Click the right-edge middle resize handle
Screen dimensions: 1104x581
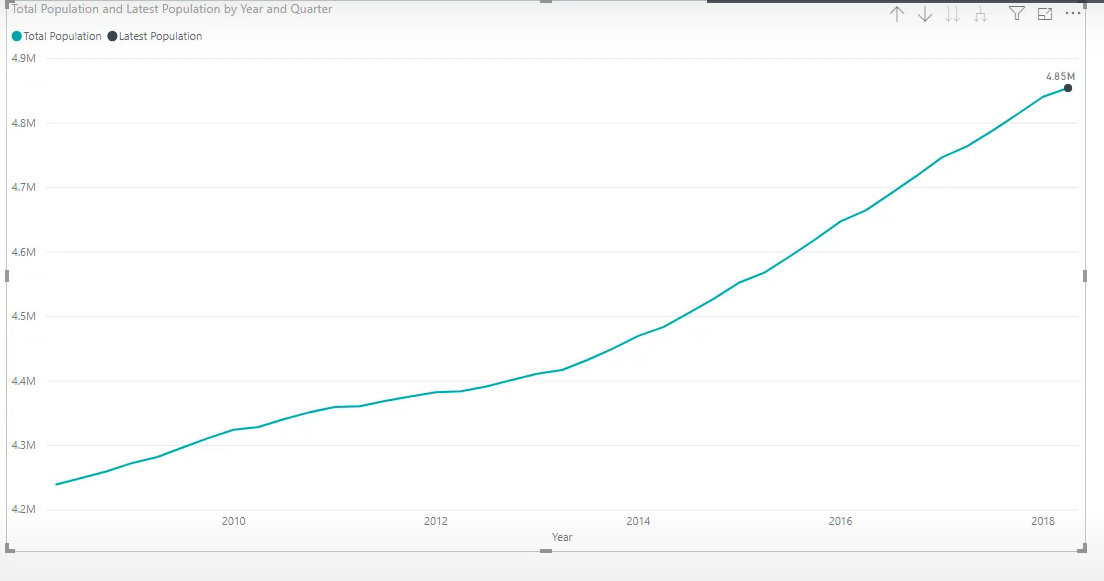coord(1085,276)
